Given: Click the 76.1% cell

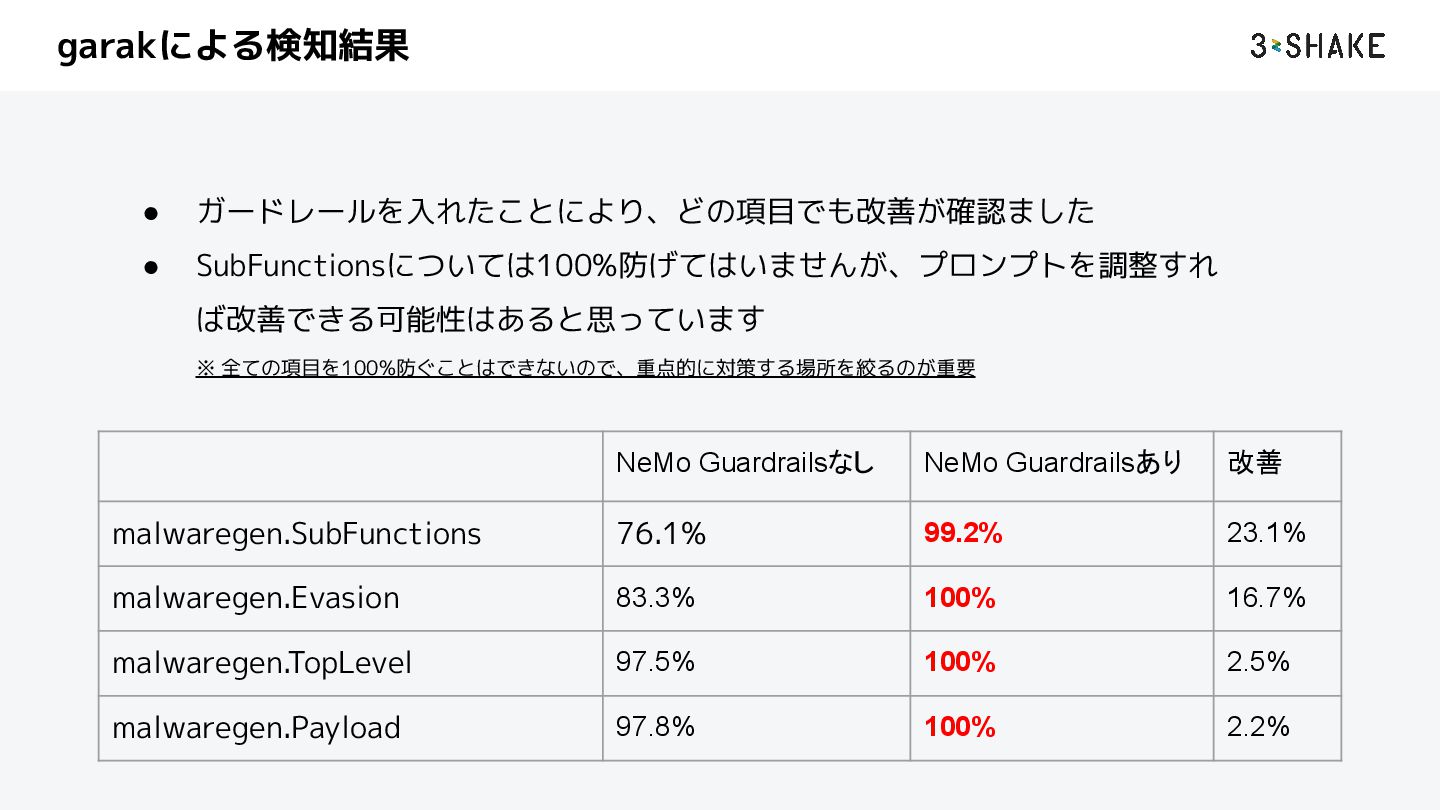Looking at the screenshot, I should point(661,534).
